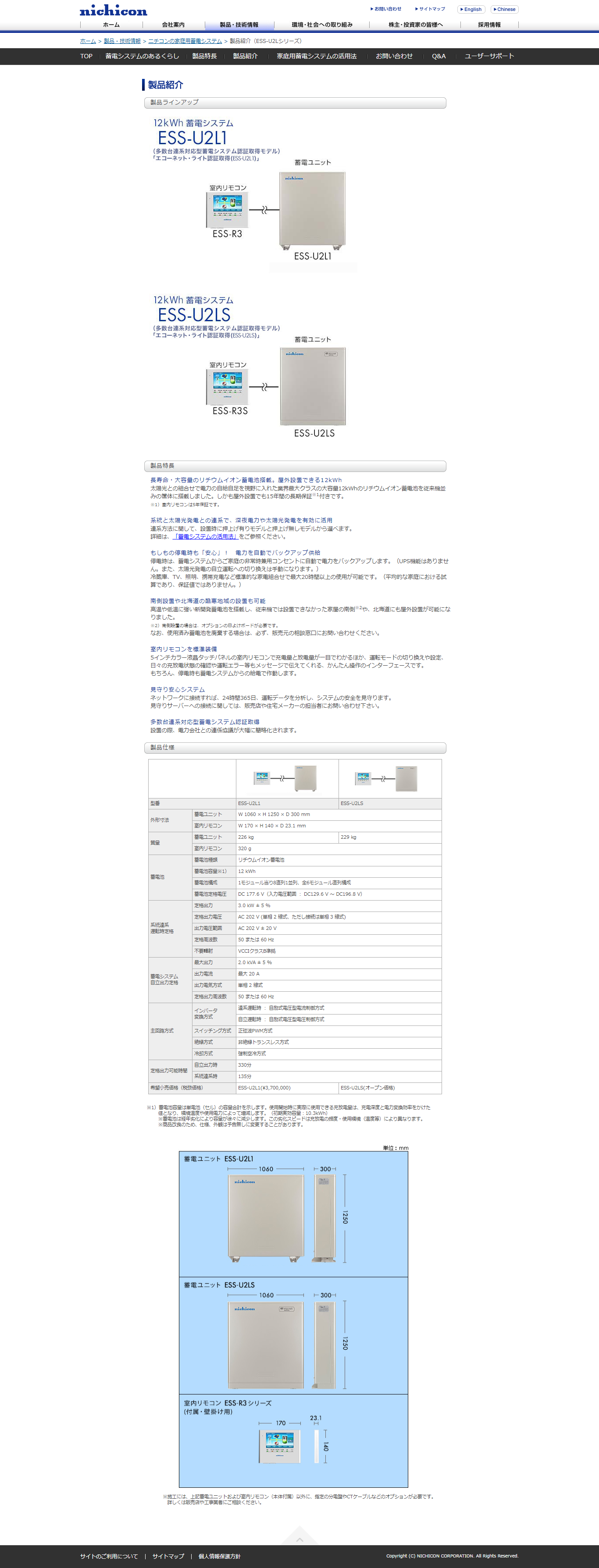Click the 330分 table cell
The width and height of the screenshot is (599, 1568).
[339, 1065]
